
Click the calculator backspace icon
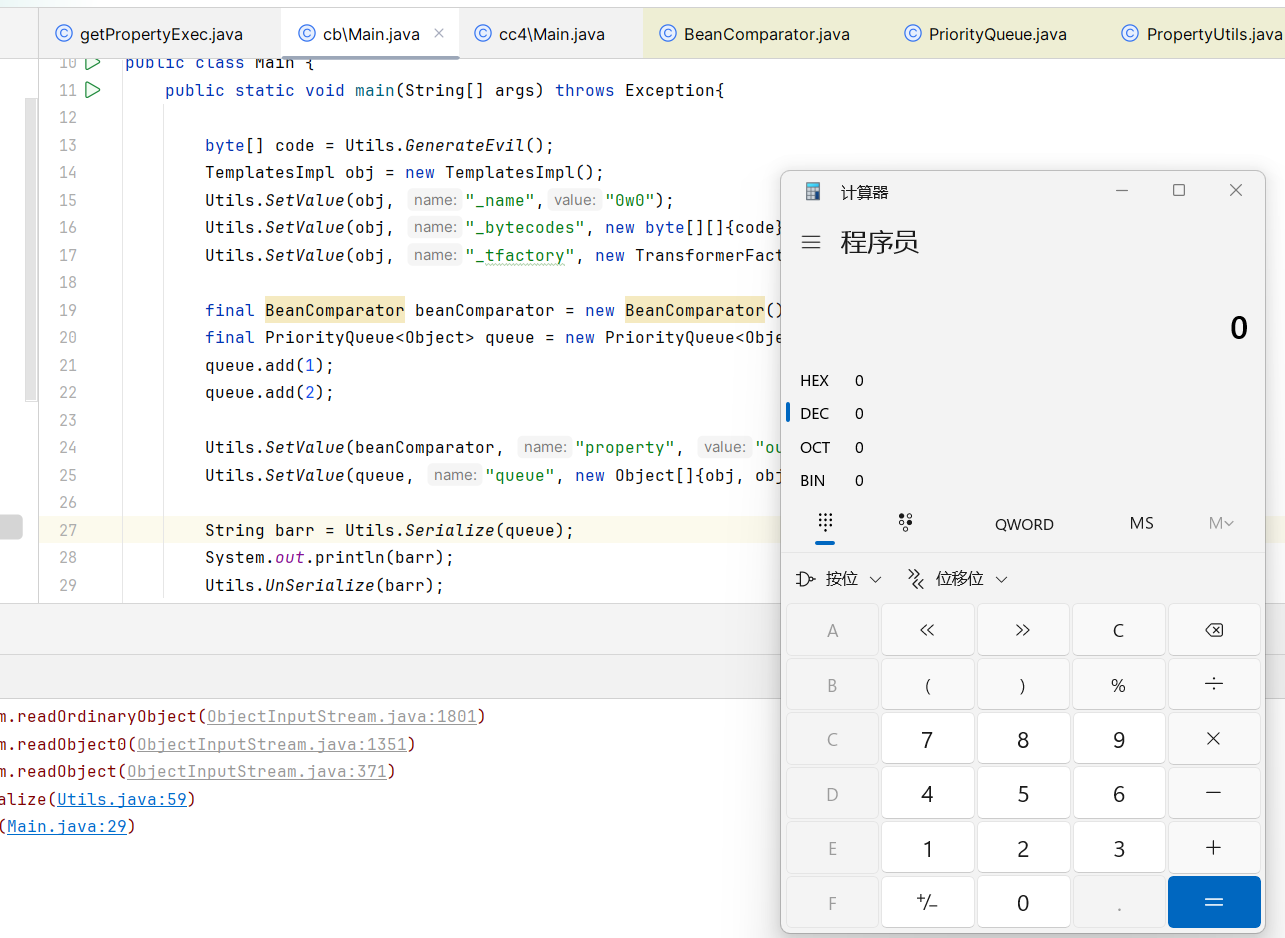pos(1214,630)
